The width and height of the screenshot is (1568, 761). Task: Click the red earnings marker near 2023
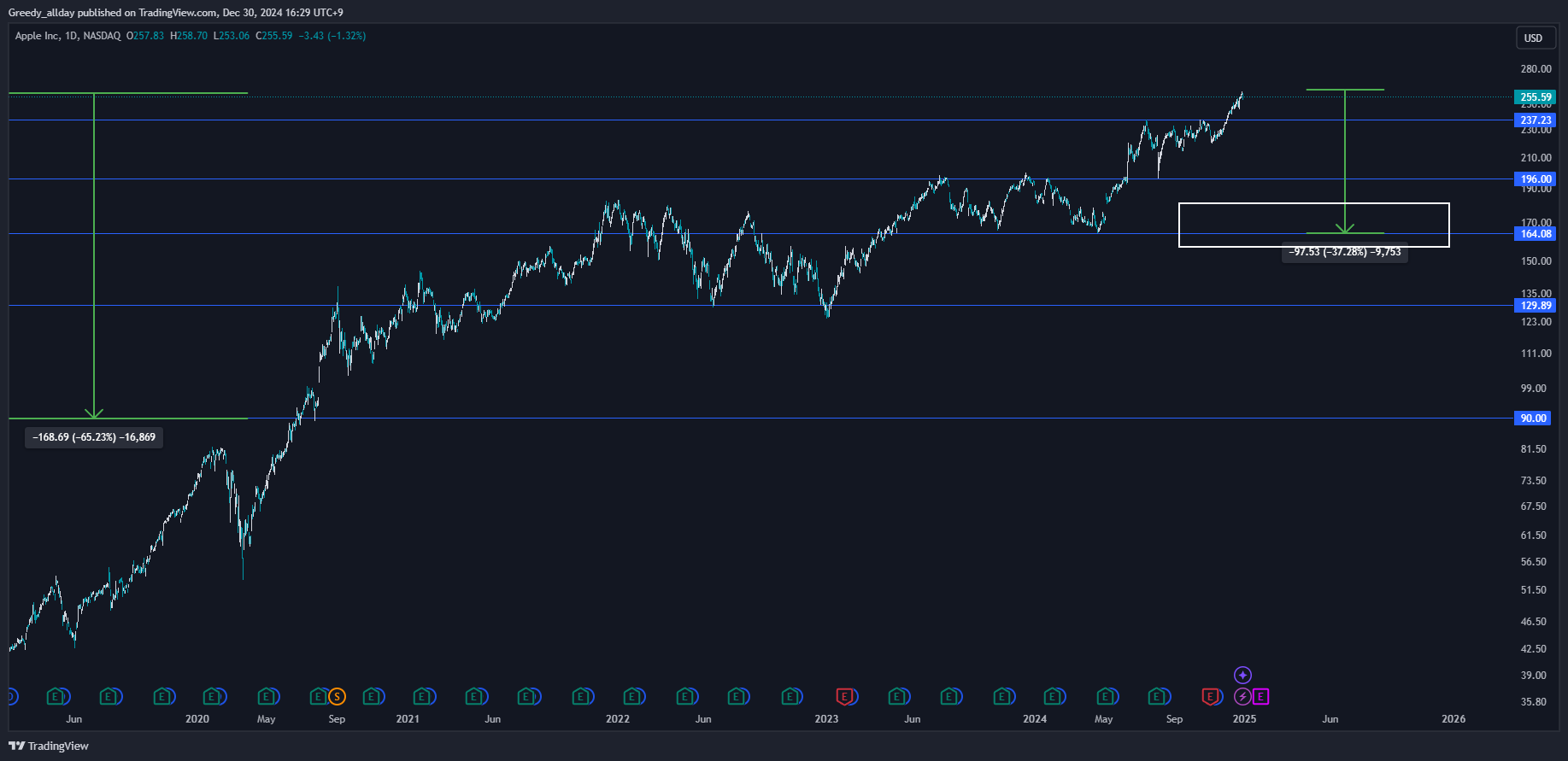(845, 697)
